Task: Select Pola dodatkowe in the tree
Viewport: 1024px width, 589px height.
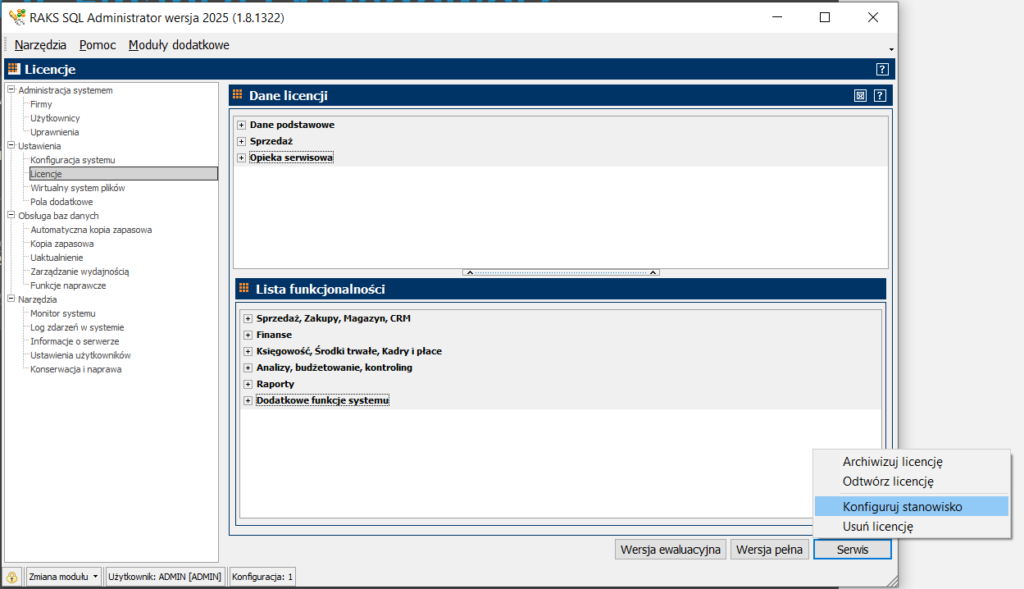Action: tap(61, 202)
